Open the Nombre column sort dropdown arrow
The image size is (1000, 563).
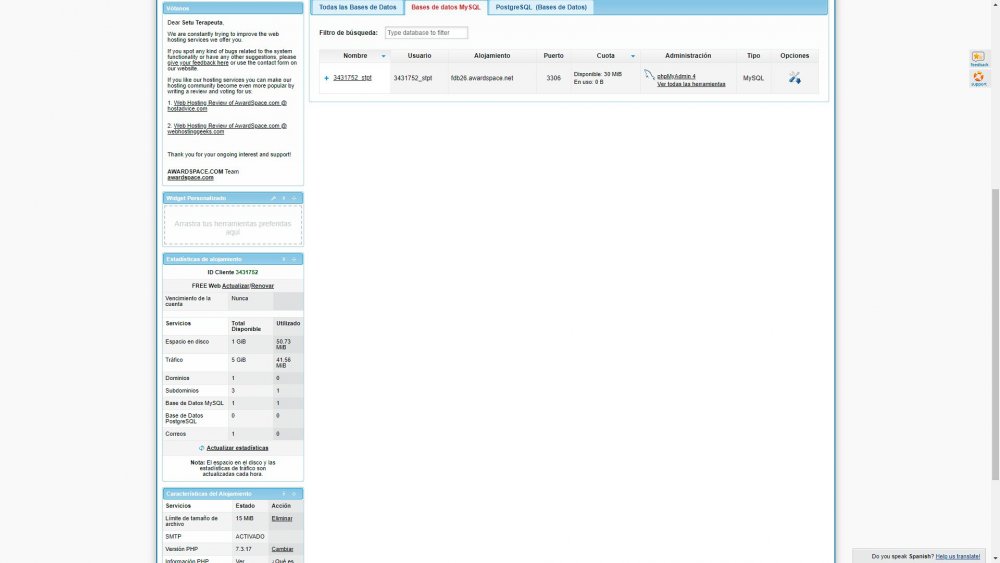point(383,56)
